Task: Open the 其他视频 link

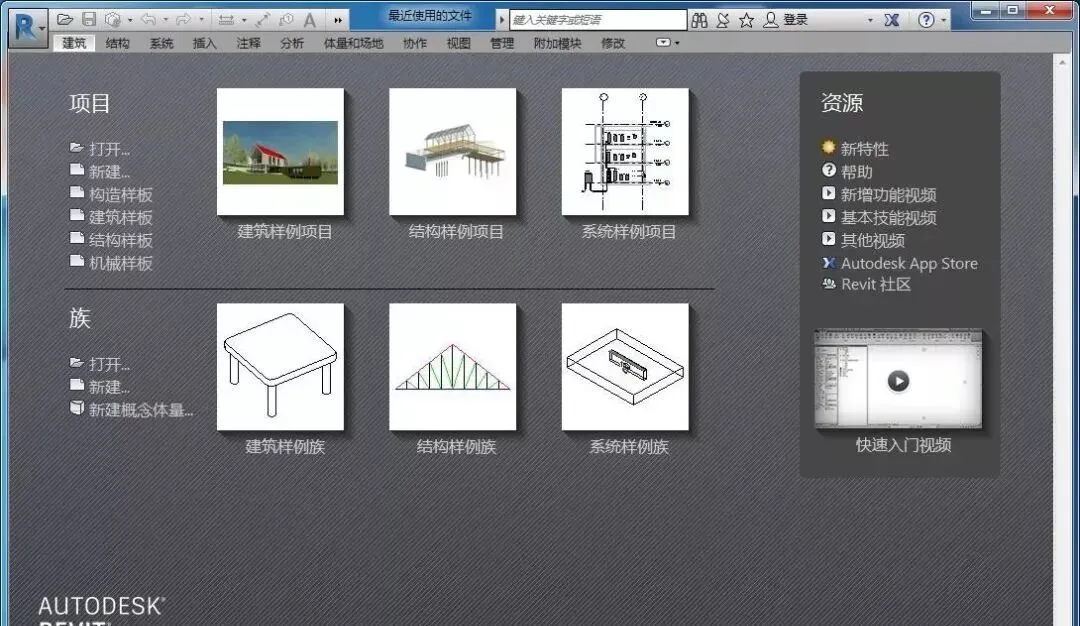Action: [864, 240]
